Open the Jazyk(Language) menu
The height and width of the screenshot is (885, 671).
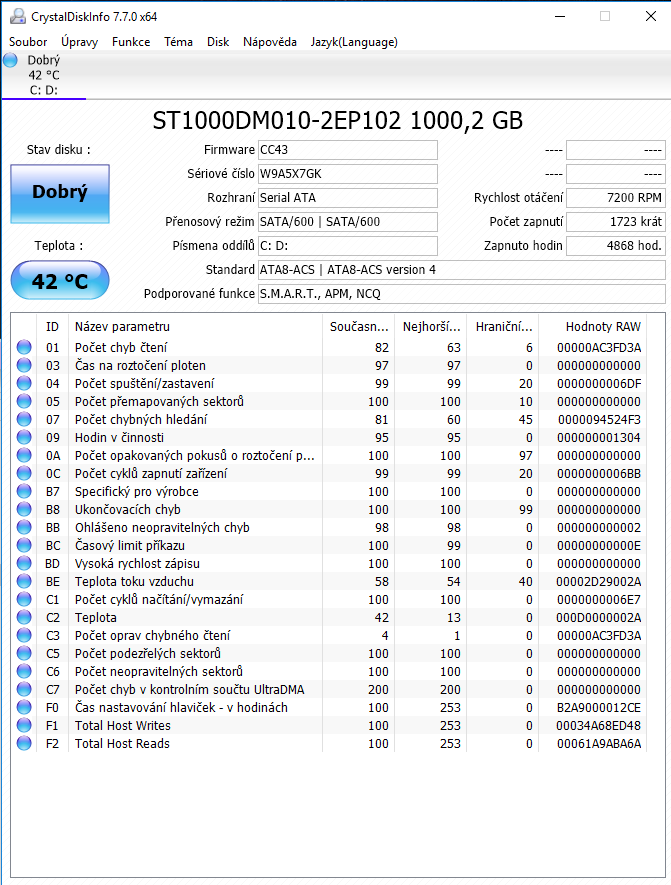point(354,42)
